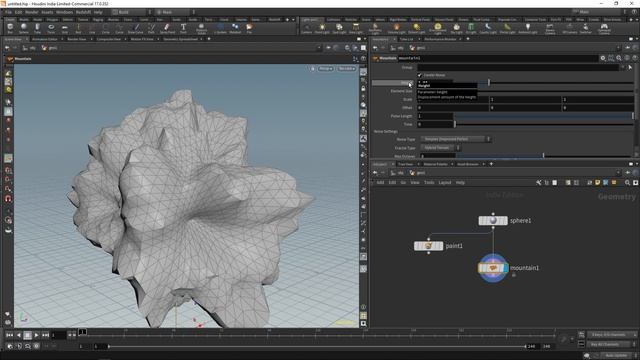The image size is (640, 360).
Task: Switch to the Performance Monitor tab
Action: tap(440, 39)
